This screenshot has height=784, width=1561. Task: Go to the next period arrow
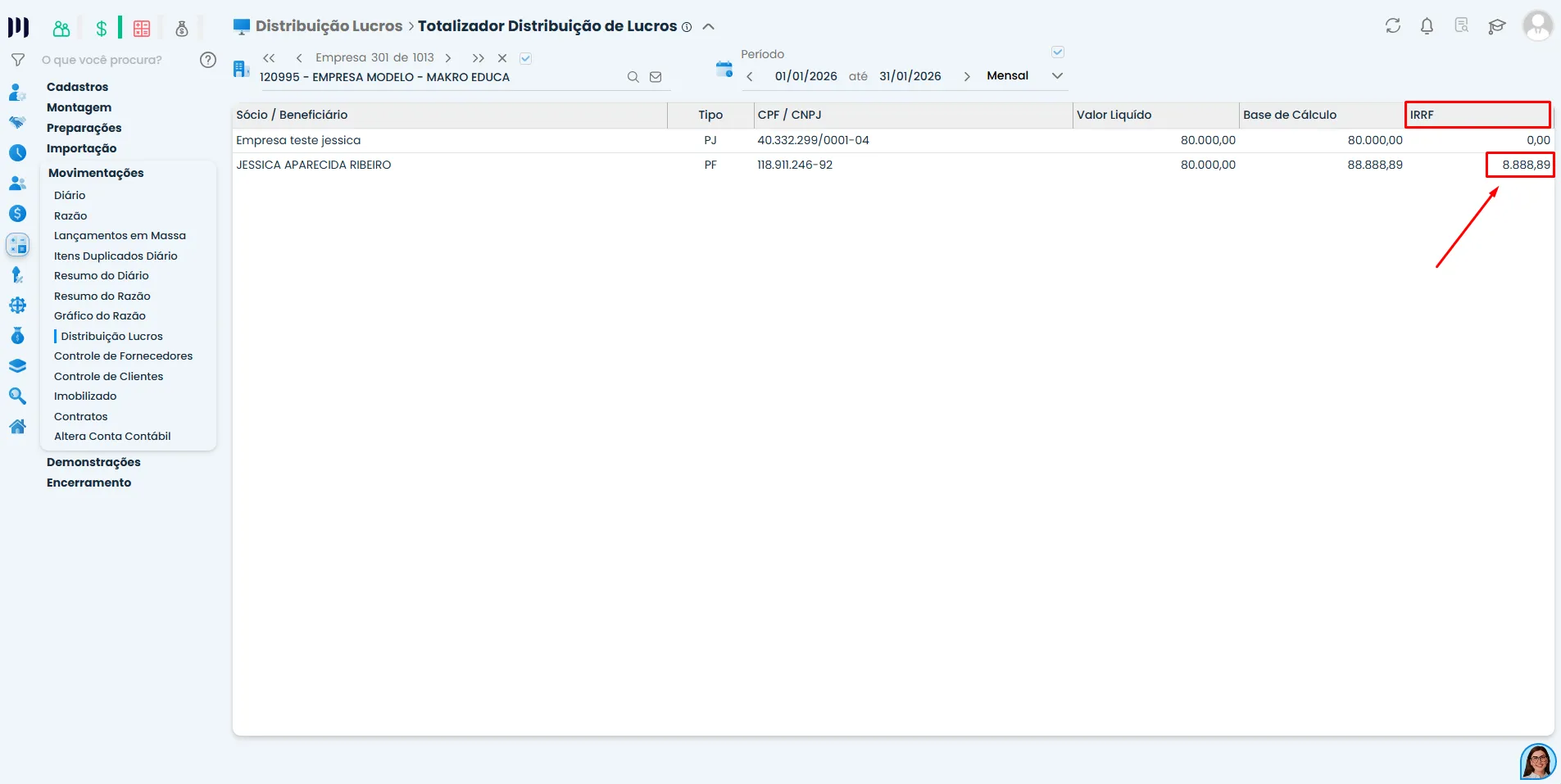[x=967, y=76]
